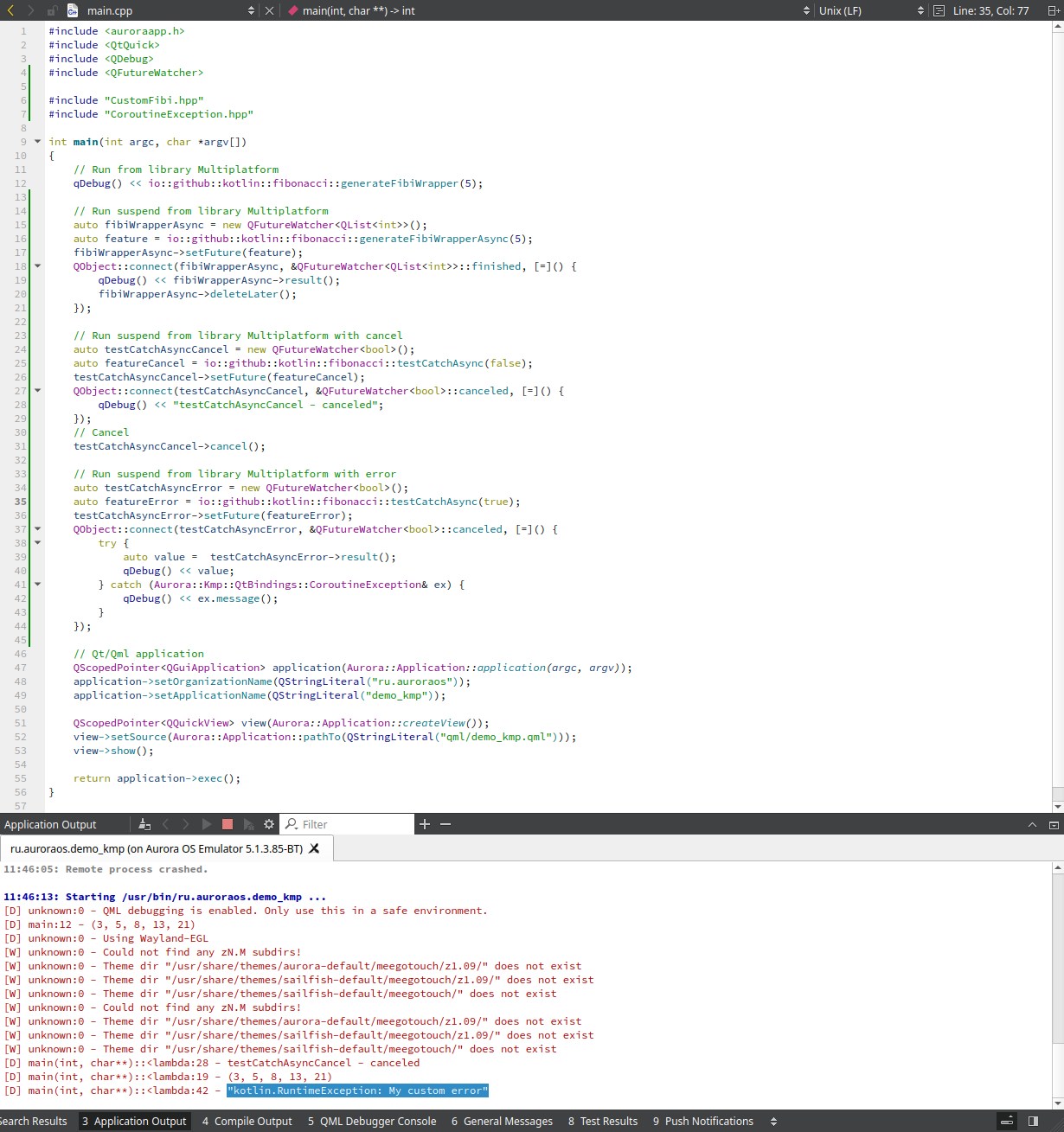Close the main.cpp document
This screenshot has height=1132, width=1064.
269,10
